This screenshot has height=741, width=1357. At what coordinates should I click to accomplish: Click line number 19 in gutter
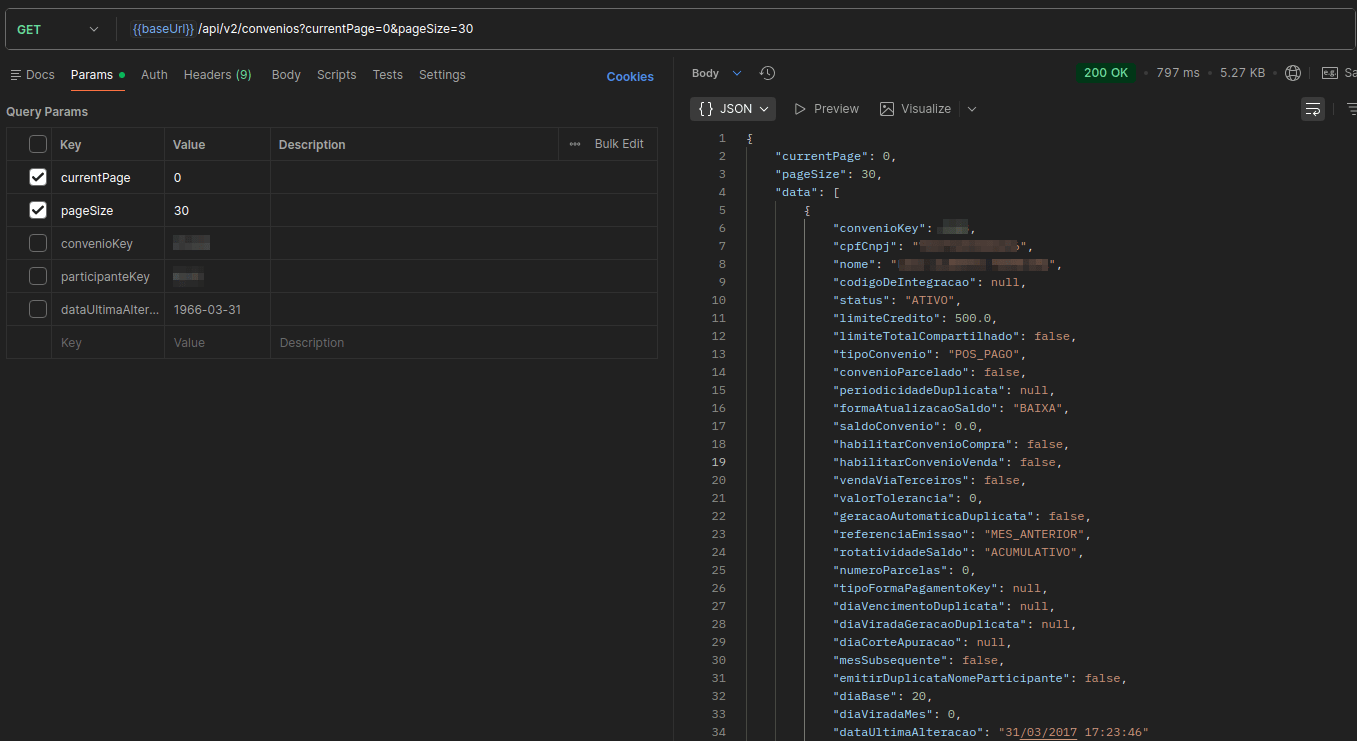[718, 462]
